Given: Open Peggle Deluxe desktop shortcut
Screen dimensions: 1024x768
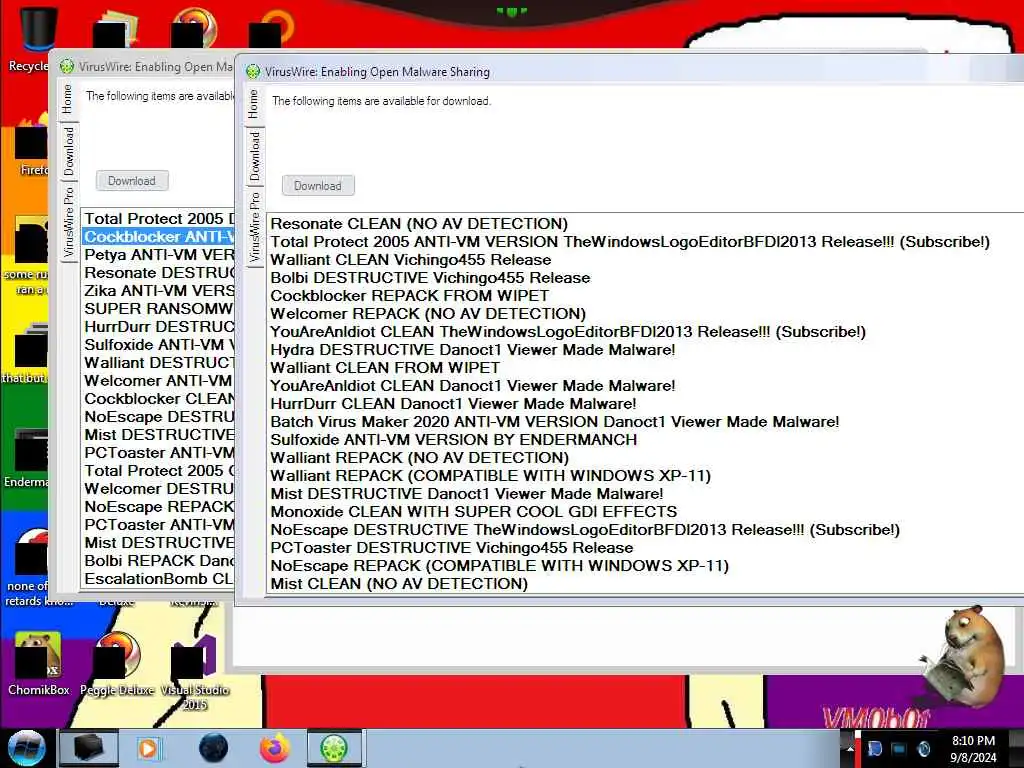Looking at the screenshot, I should (118, 663).
